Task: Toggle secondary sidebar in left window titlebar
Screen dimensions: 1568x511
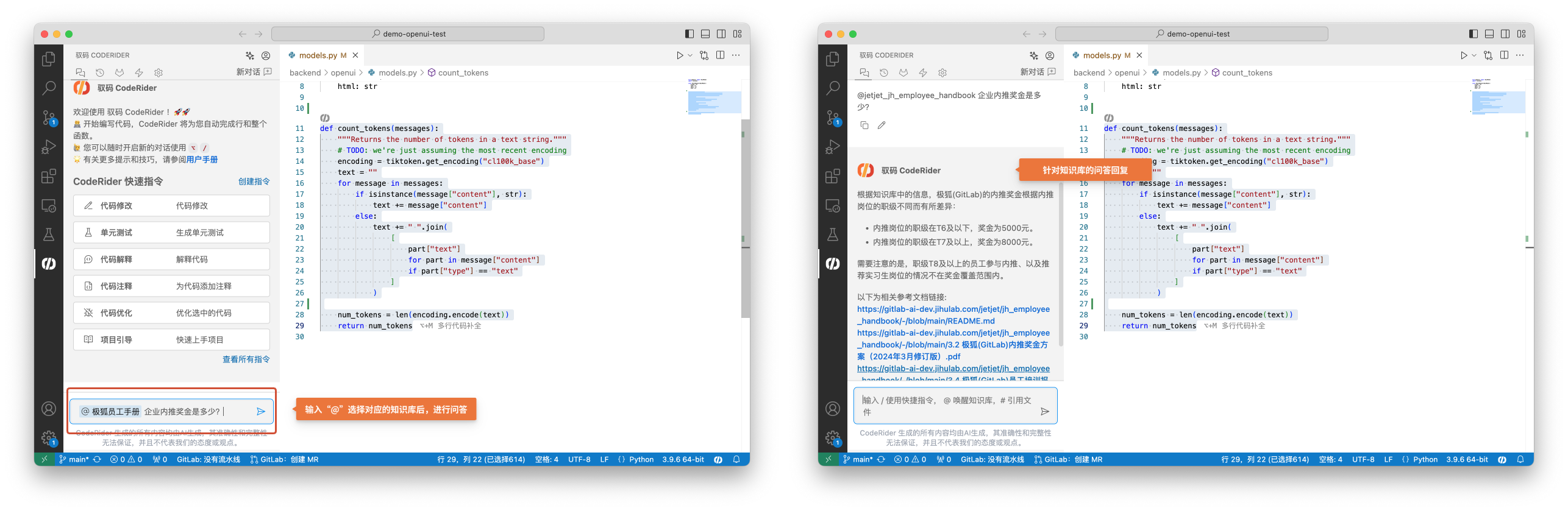Action: coord(721,34)
